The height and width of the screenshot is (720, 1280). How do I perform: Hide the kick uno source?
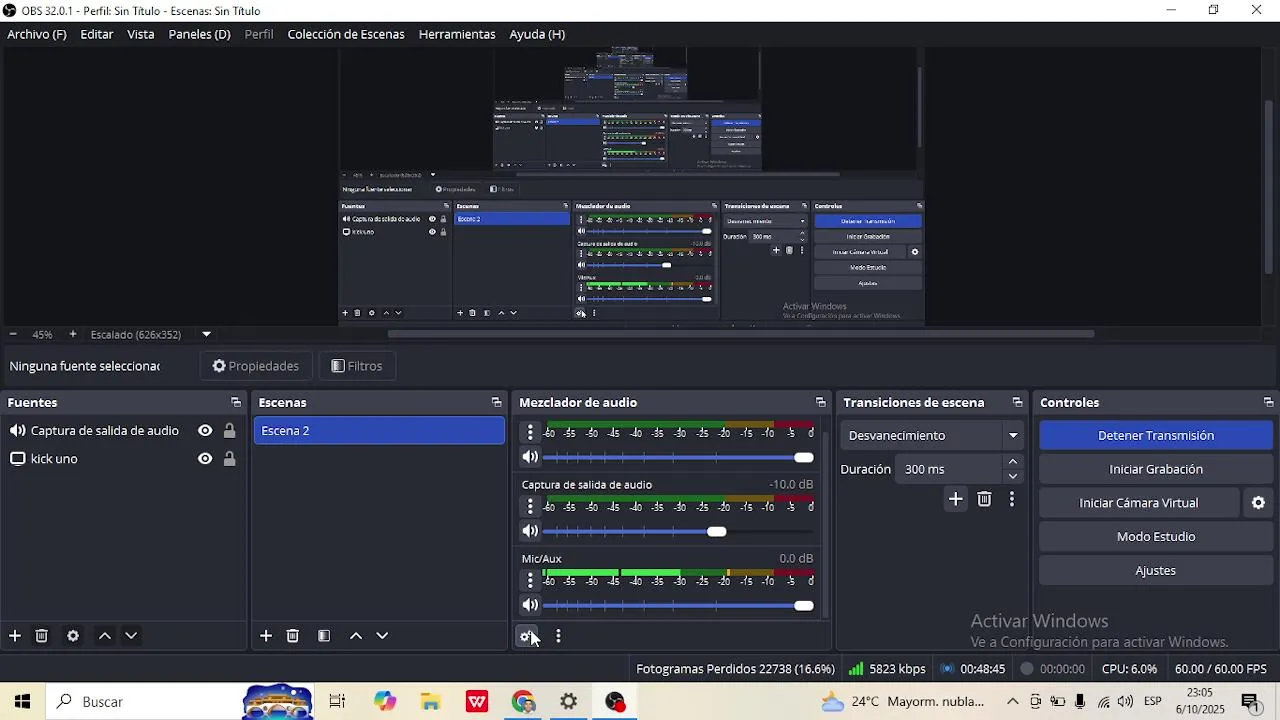pos(205,459)
